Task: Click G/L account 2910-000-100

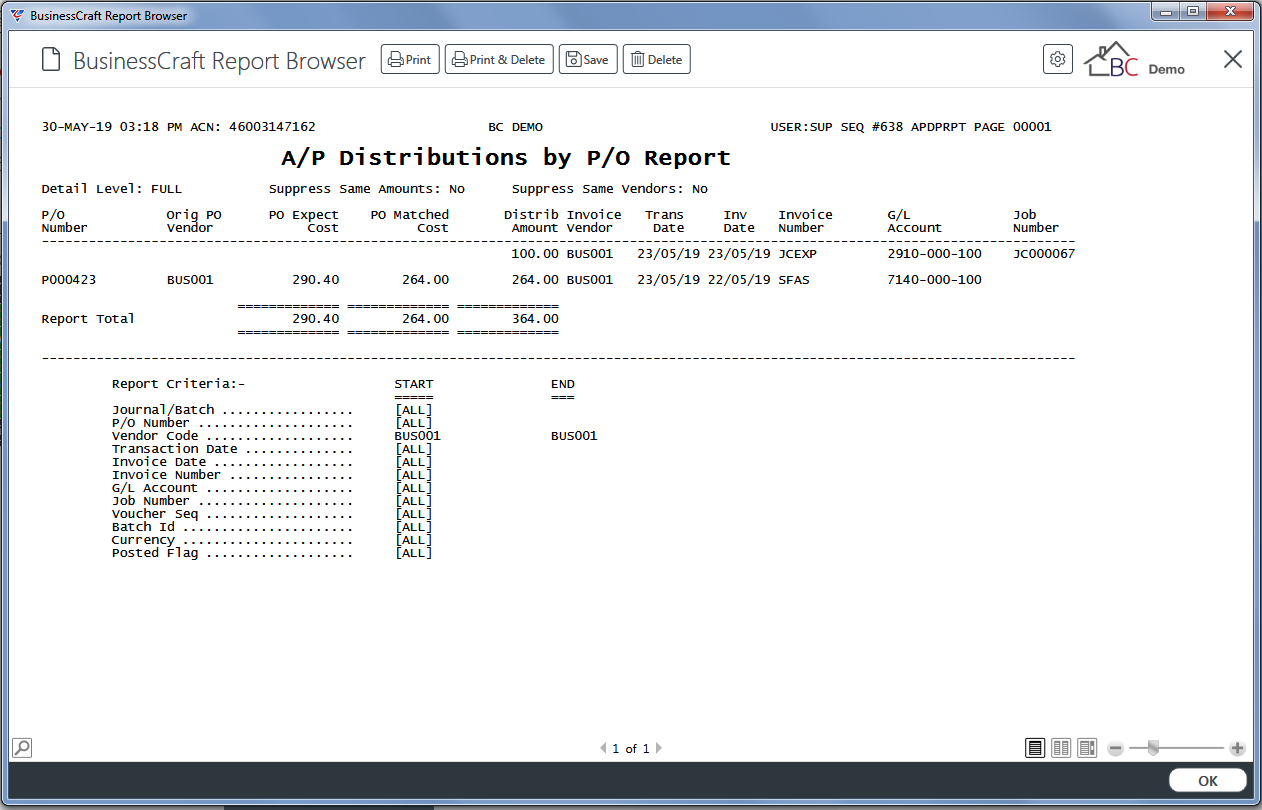Action: pos(934,254)
